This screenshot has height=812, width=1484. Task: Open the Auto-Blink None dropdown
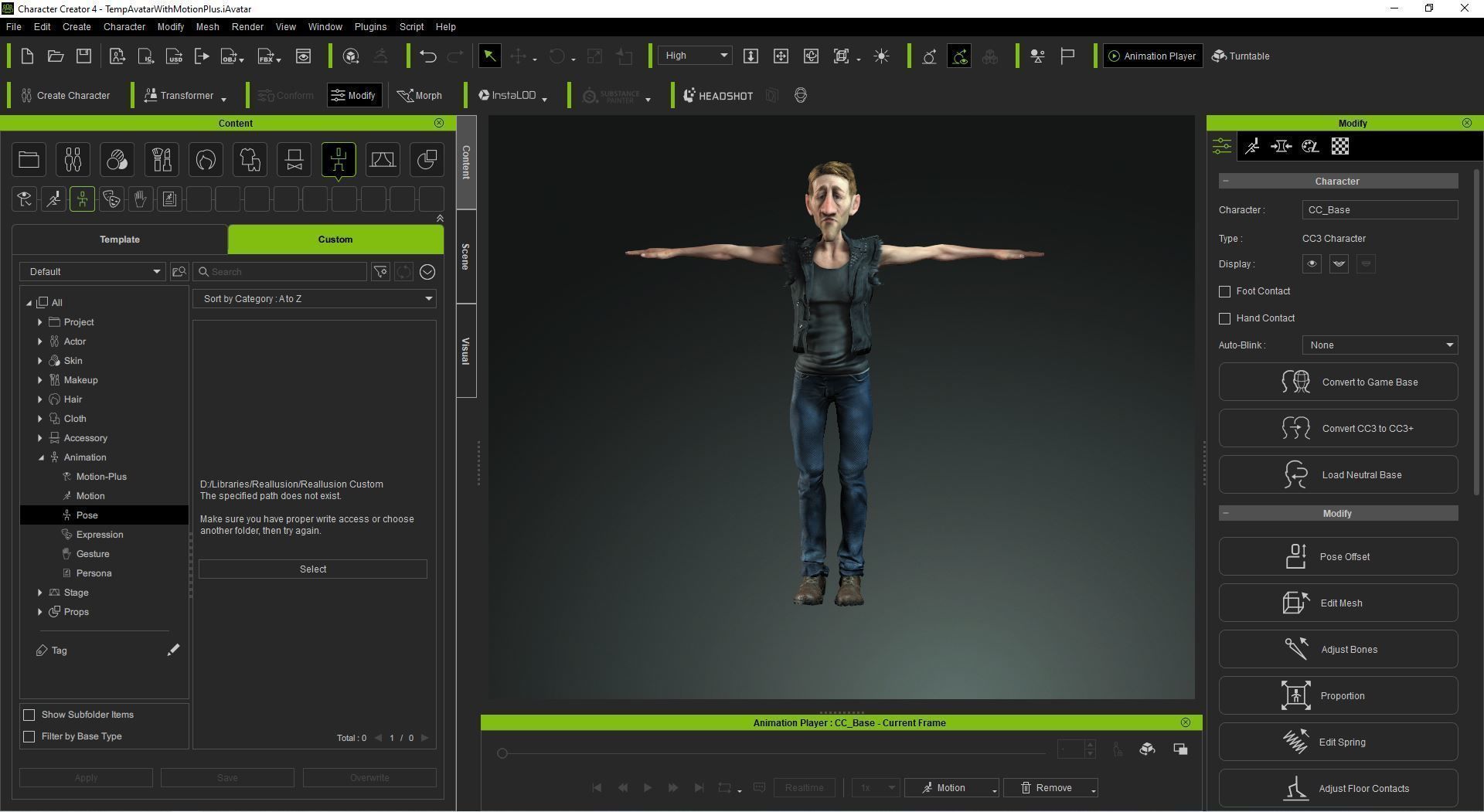click(x=1380, y=345)
